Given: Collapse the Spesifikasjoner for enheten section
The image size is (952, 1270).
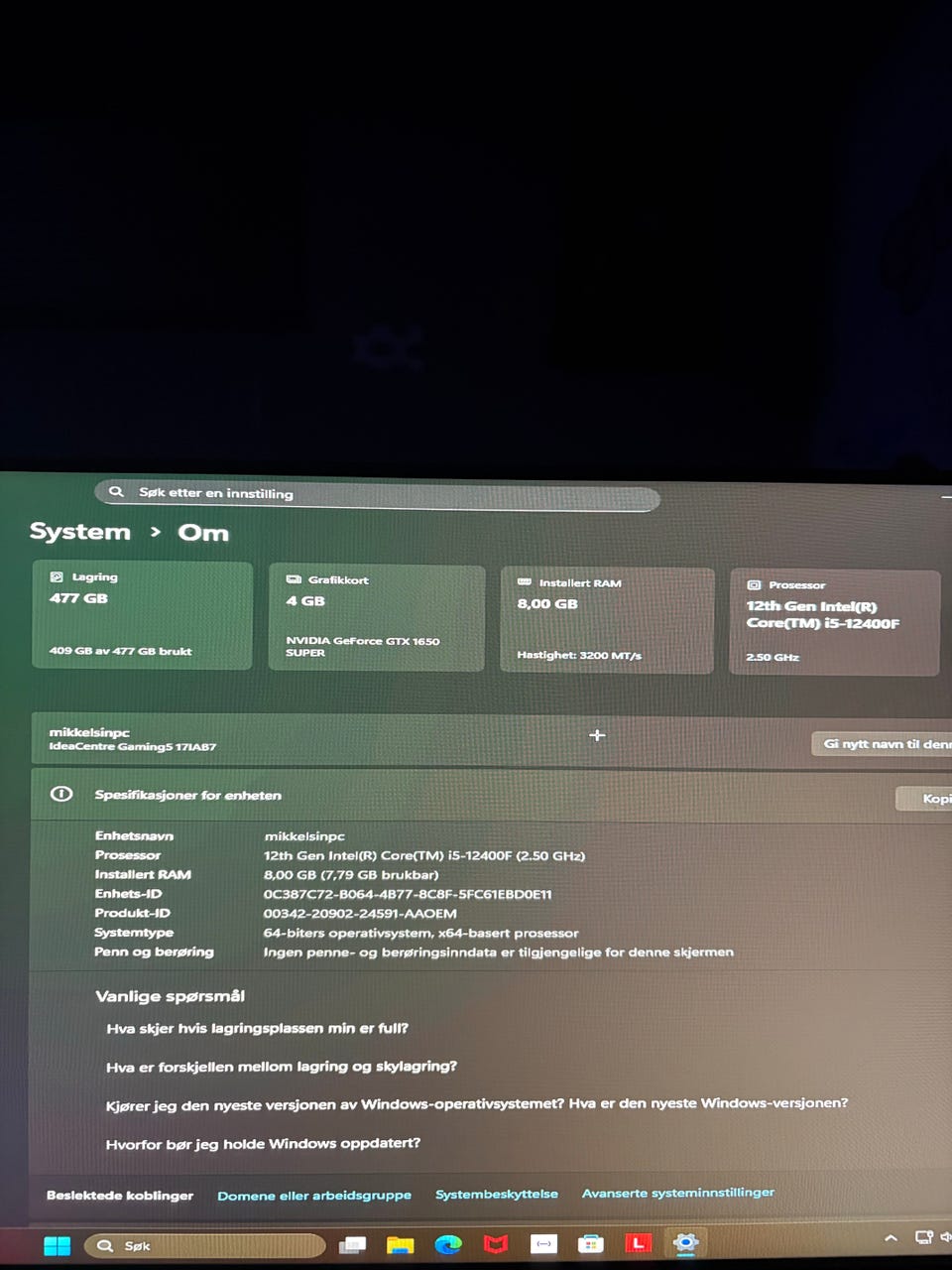Looking at the screenshot, I should (491, 795).
